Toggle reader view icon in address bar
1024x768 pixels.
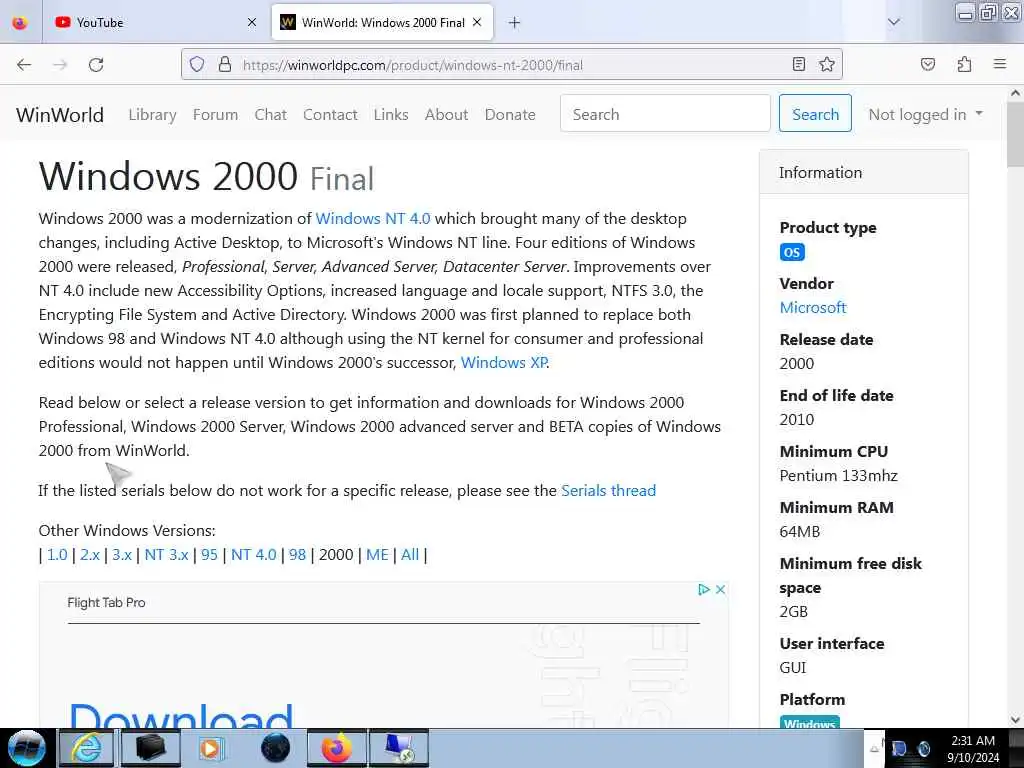pos(798,64)
